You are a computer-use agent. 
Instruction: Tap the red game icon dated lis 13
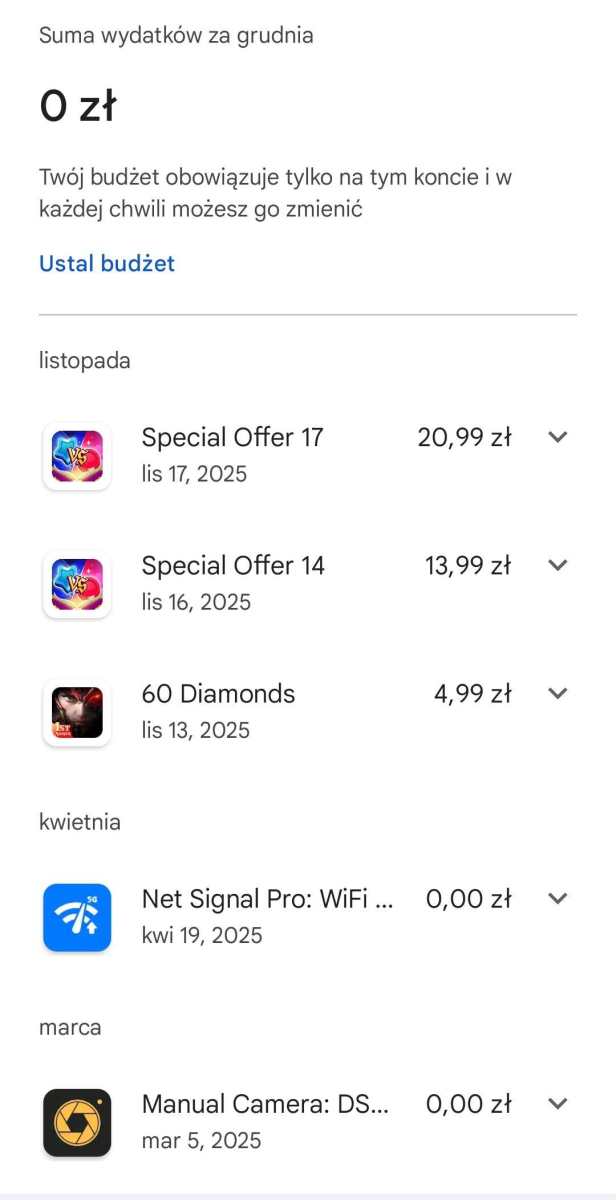tap(77, 711)
